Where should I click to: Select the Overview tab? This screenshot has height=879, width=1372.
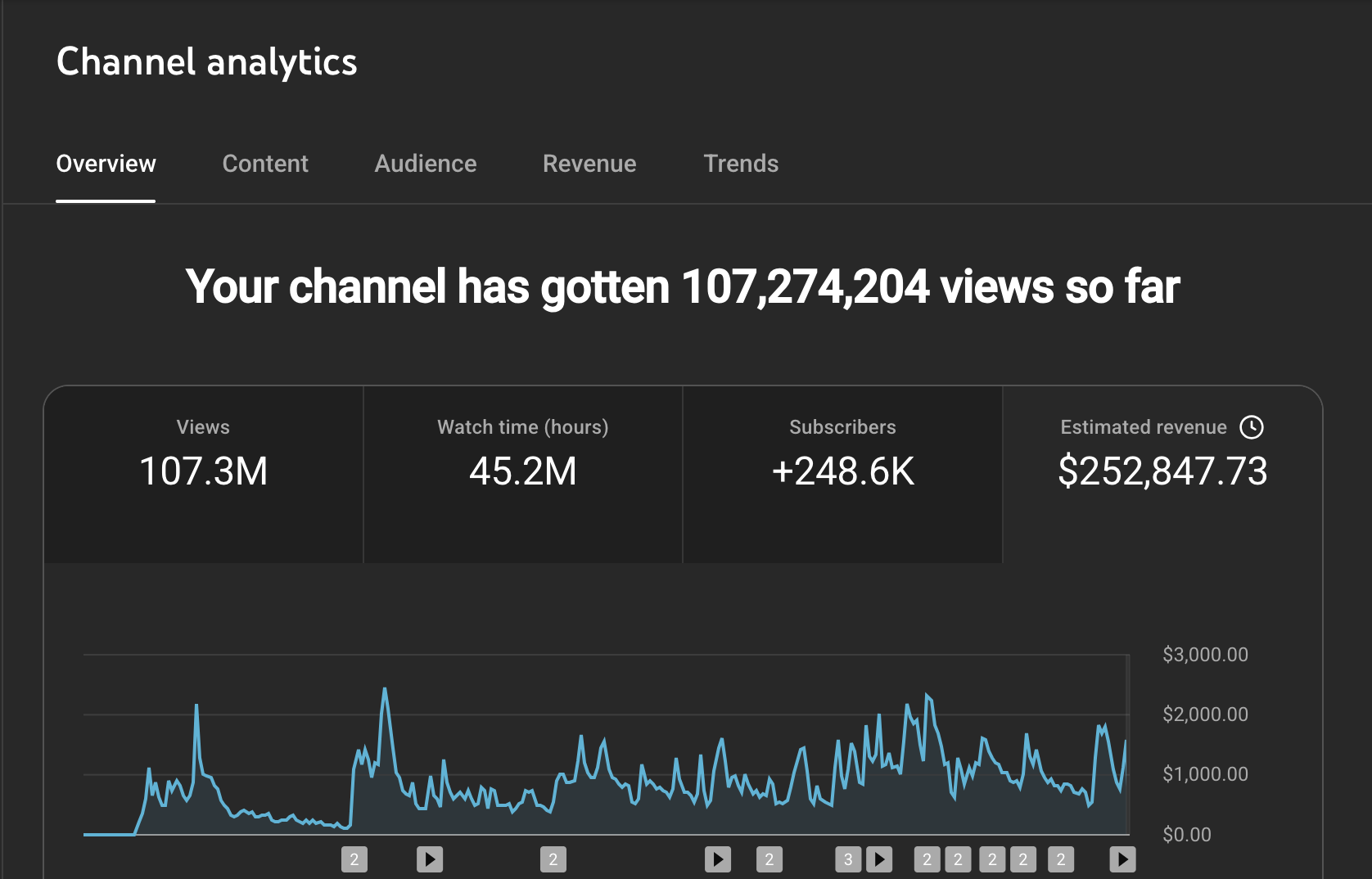click(x=106, y=164)
